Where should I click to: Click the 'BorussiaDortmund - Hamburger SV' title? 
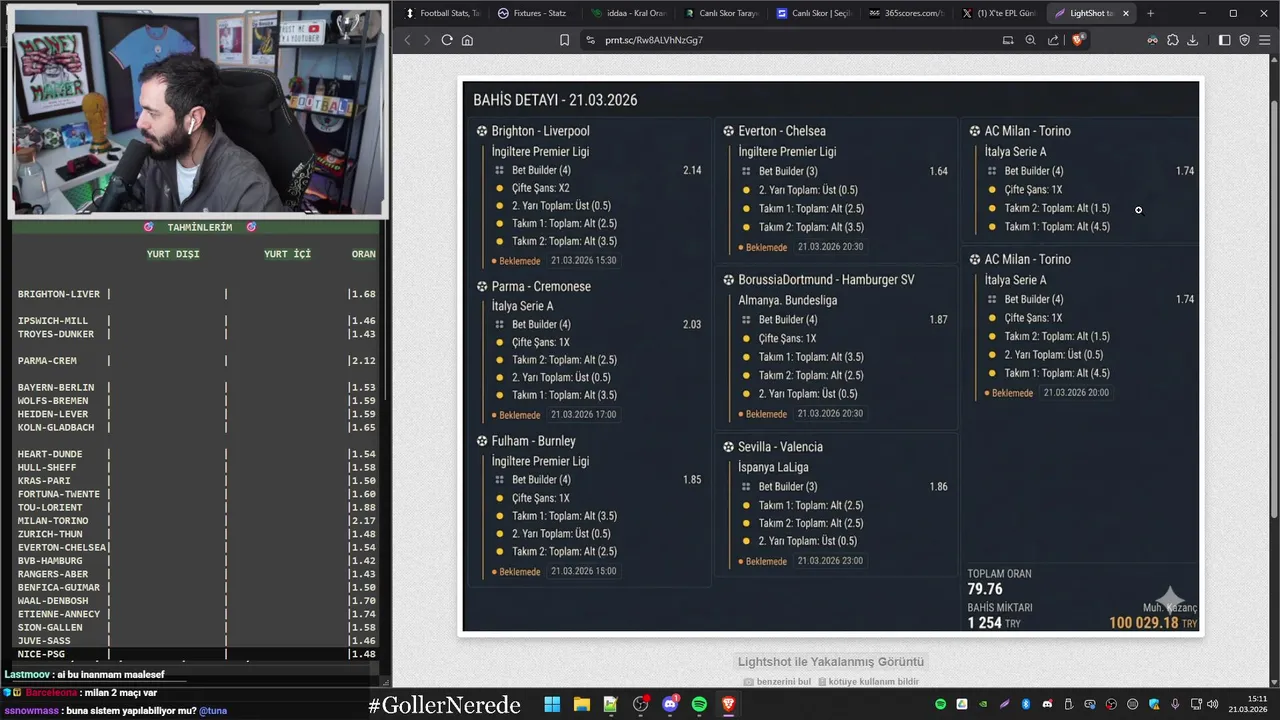[826, 279]
